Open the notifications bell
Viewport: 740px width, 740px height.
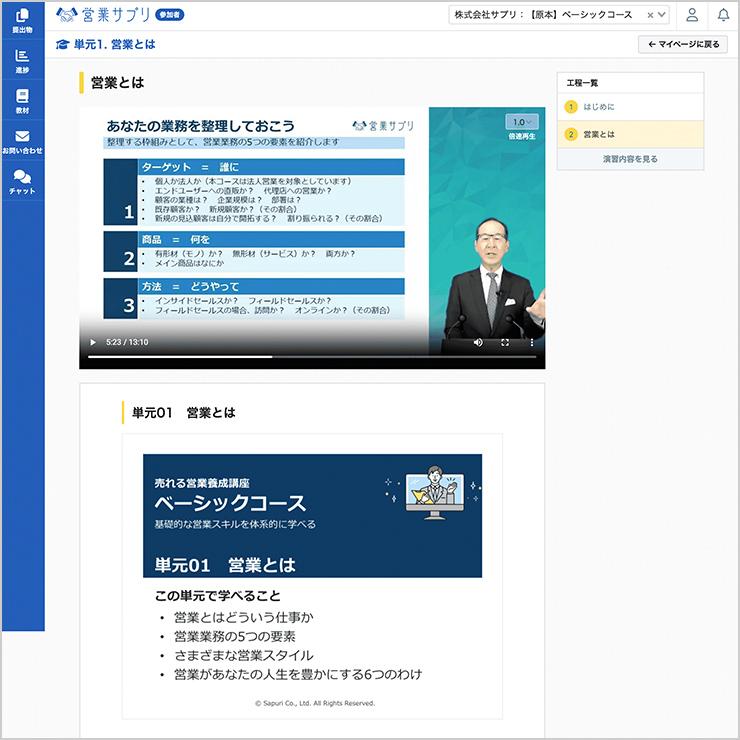point(723,15)
